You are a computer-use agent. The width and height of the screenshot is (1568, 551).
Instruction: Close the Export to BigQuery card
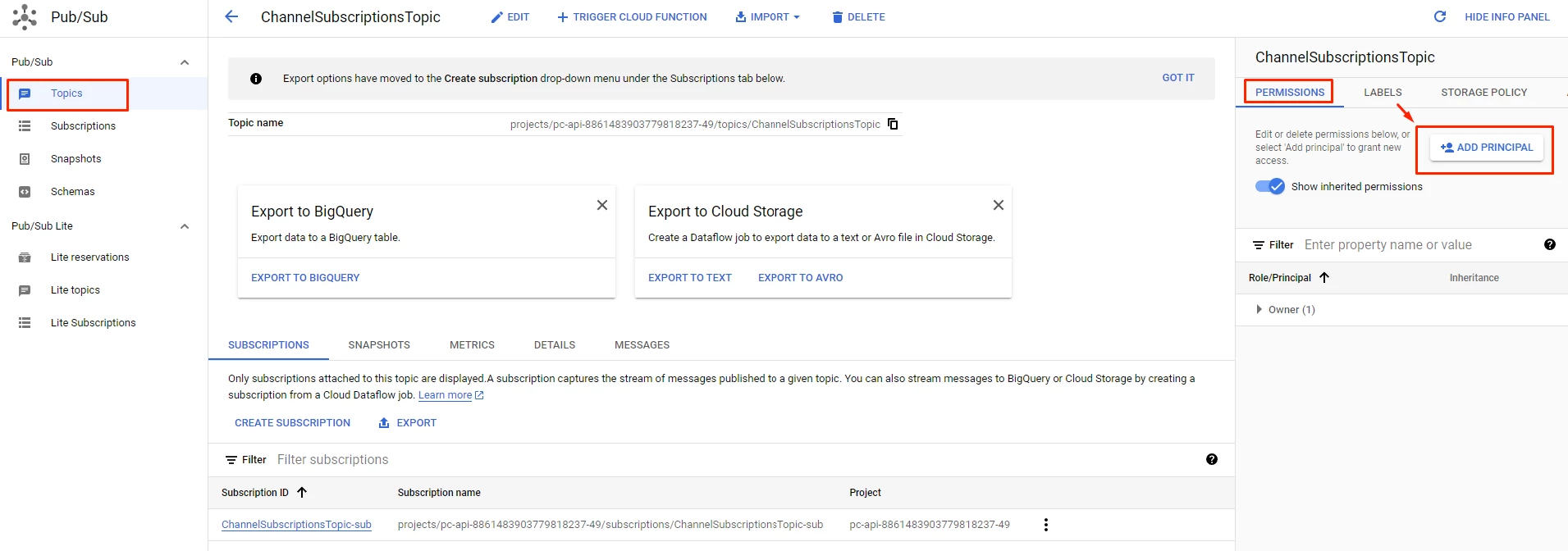[x=601, y=205]
